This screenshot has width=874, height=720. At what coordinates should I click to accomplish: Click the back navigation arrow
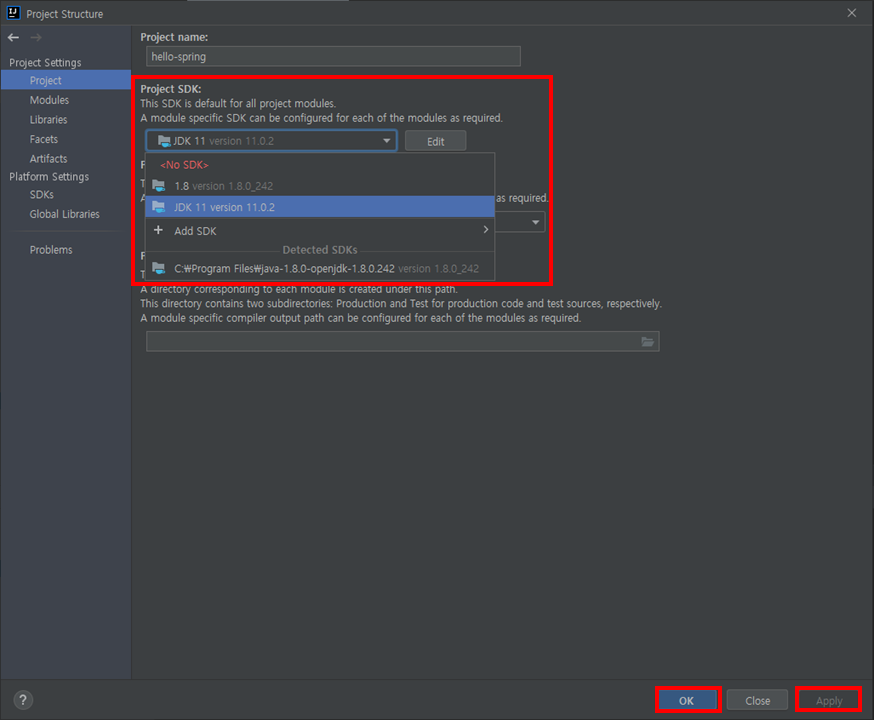13,37
